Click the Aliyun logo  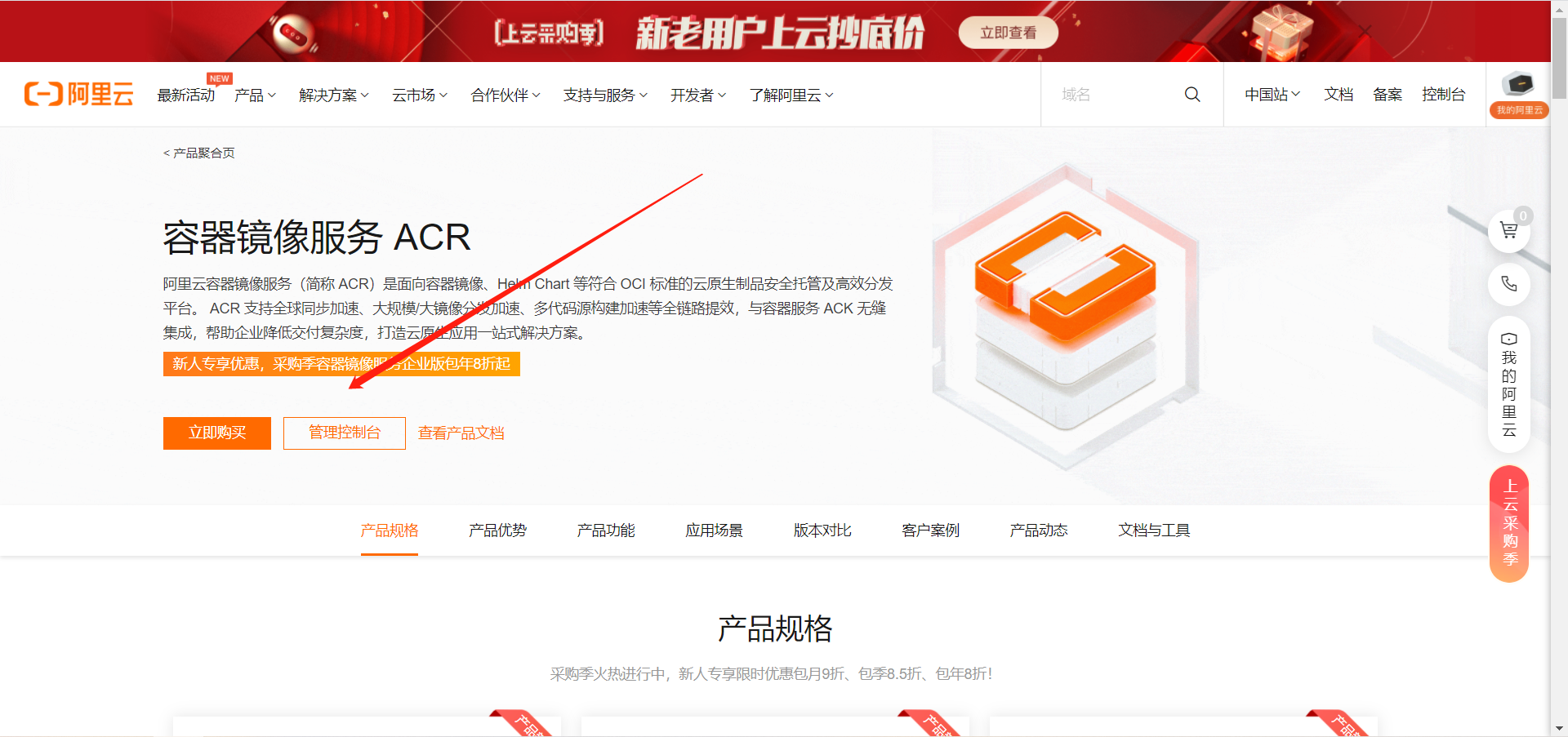tap(78, 95)
